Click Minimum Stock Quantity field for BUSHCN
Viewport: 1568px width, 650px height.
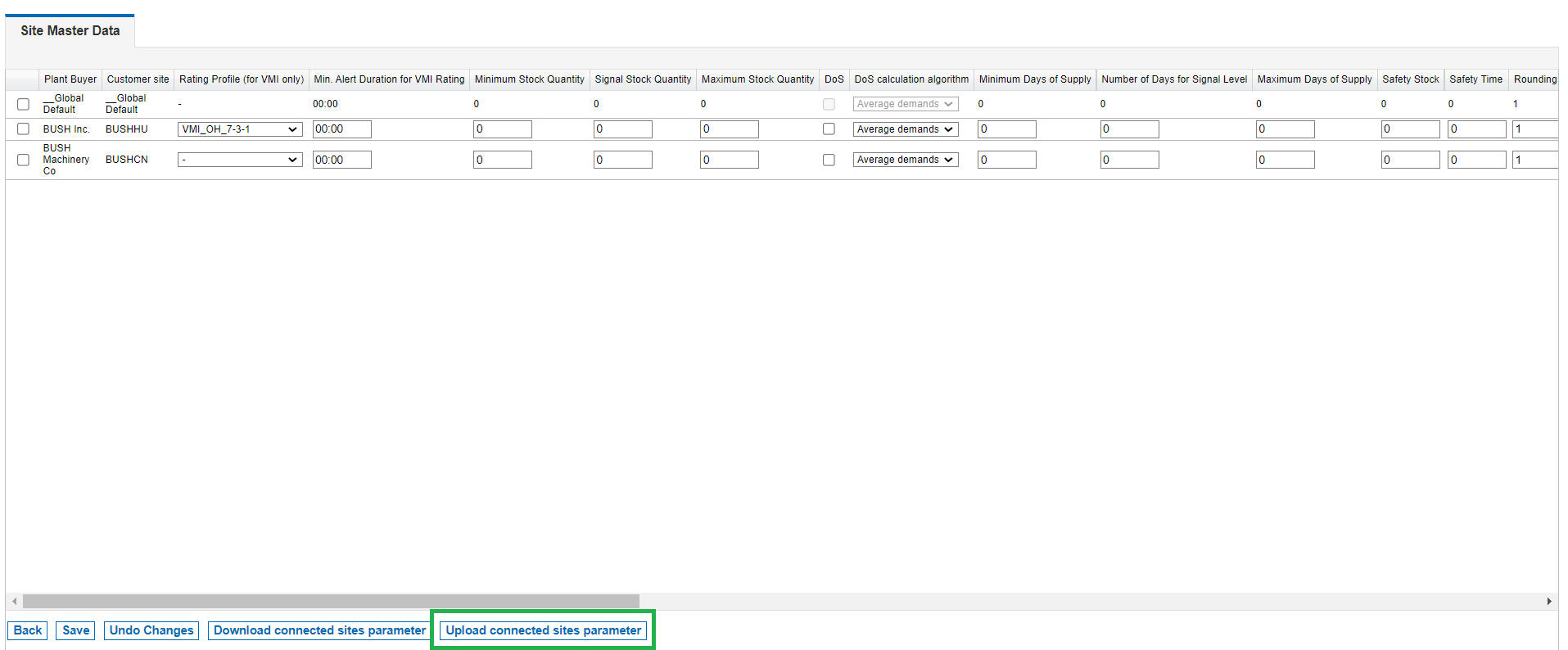pyautogui.click(x=503, y=160)
